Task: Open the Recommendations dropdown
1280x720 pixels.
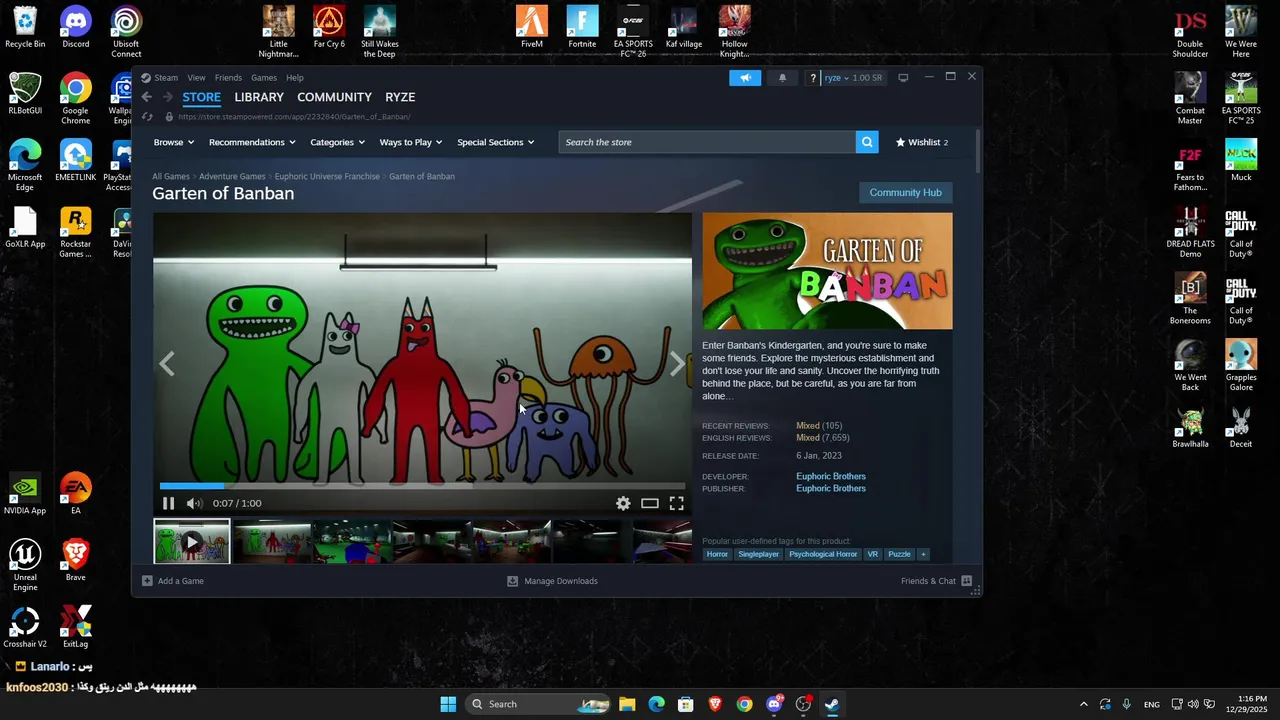Action: [x=252, y=142]
